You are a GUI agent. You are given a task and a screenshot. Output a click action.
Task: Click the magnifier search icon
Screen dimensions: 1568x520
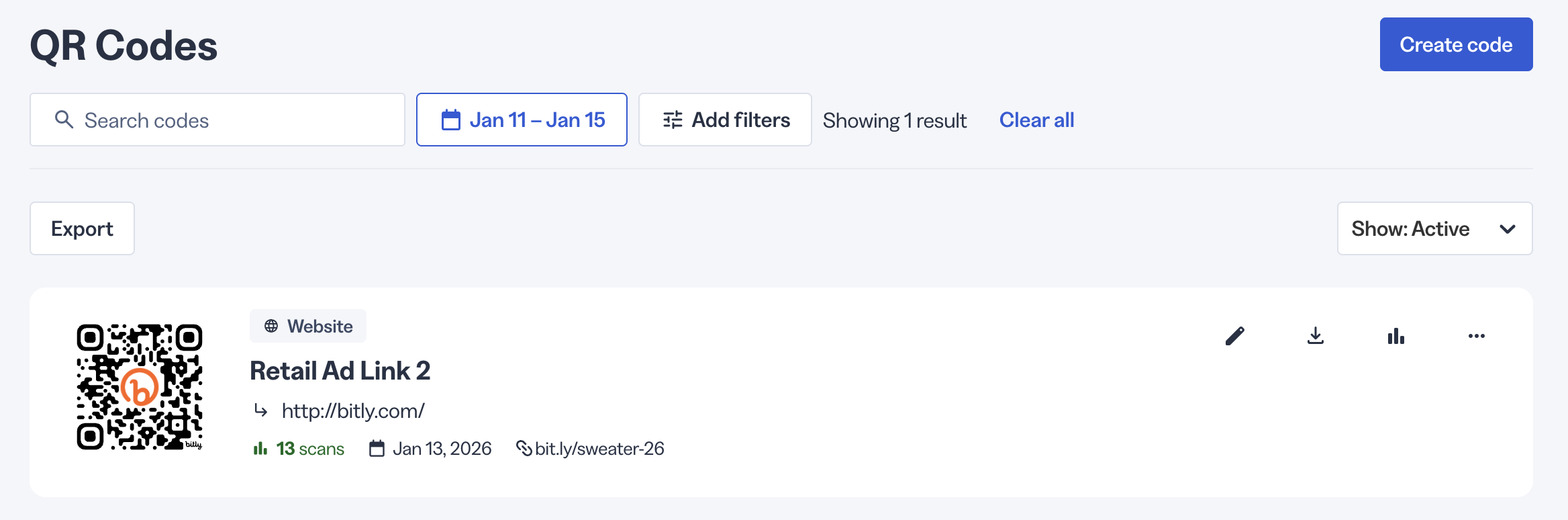[x=64, y=120]
